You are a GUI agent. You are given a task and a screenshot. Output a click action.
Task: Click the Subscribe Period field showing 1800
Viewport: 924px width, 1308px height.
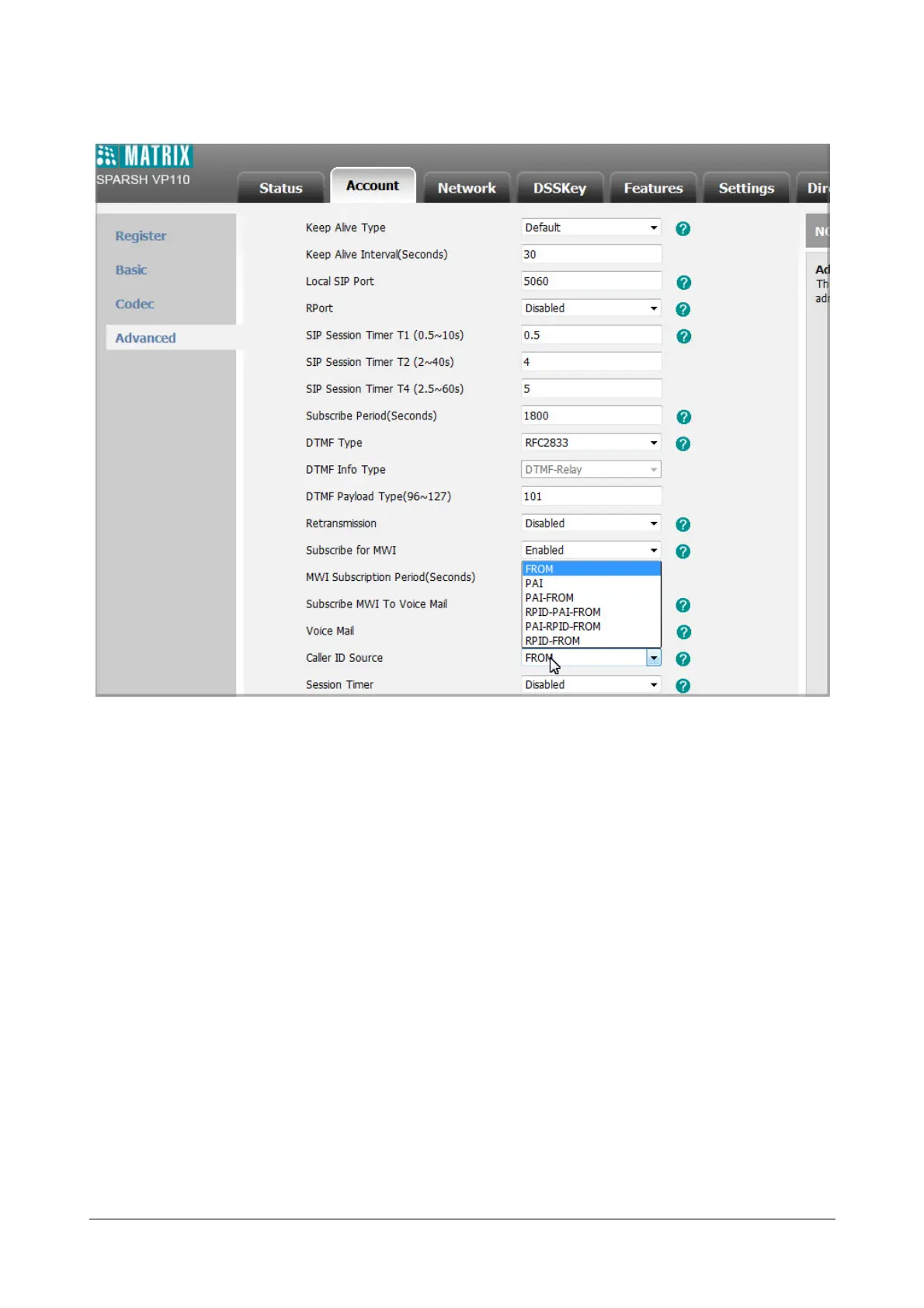pos(591,416)
